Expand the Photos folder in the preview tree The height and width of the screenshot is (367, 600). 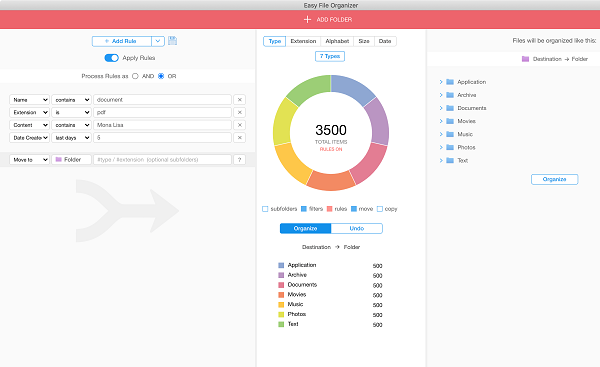point(441,147)
